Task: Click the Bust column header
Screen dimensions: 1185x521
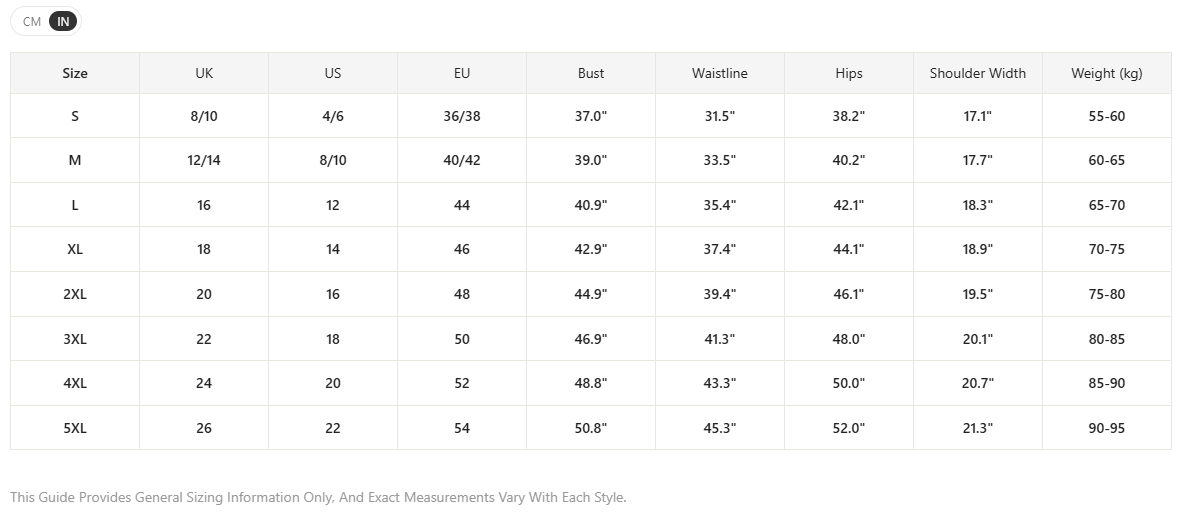Action: [x=591, y=73]
